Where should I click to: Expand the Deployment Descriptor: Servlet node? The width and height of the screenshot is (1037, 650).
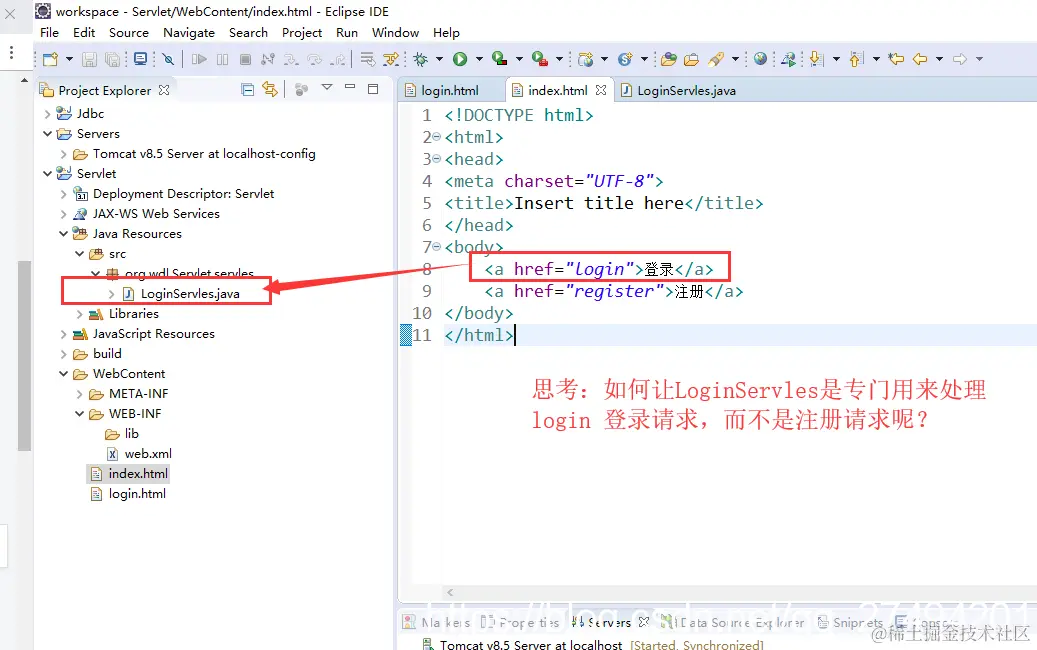click(x=63, y=194)
